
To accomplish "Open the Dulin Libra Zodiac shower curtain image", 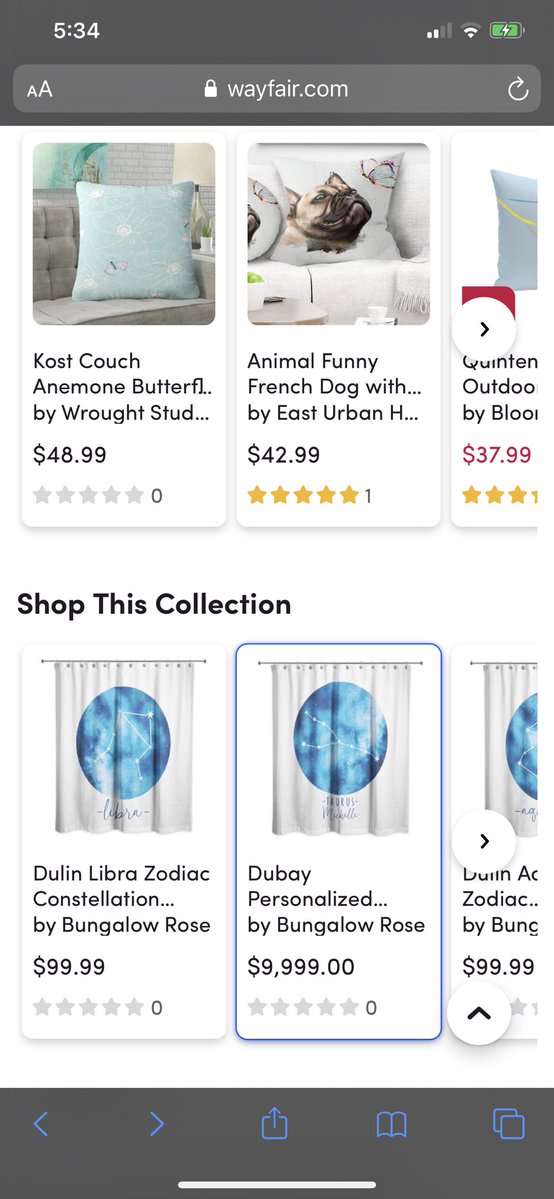I will pyautogui.click(x=124, y=746).
